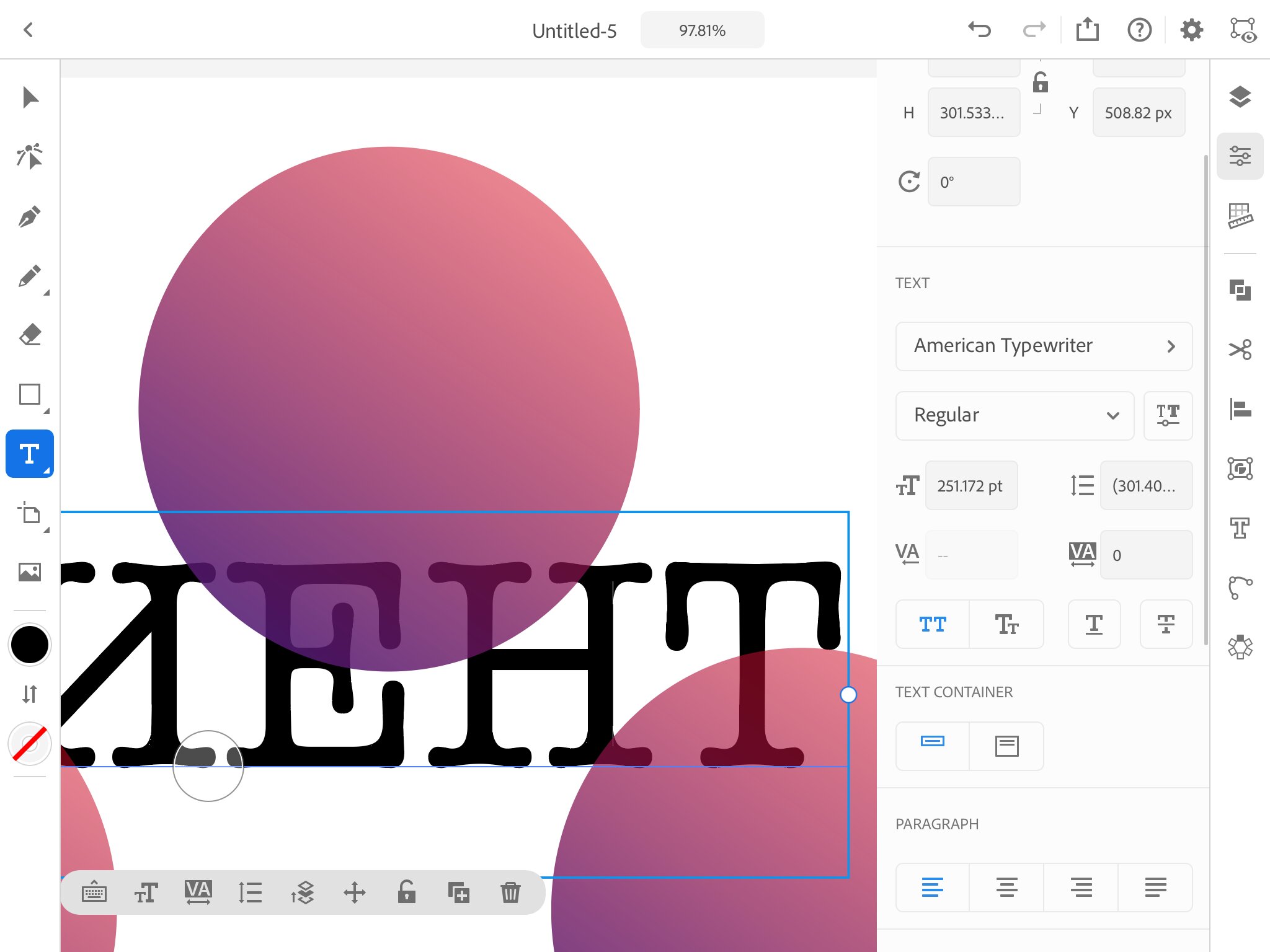1270x952 pixels.
Task: Select the Pencil tool in the left toolbar
Action: click(x=29, y=276)
